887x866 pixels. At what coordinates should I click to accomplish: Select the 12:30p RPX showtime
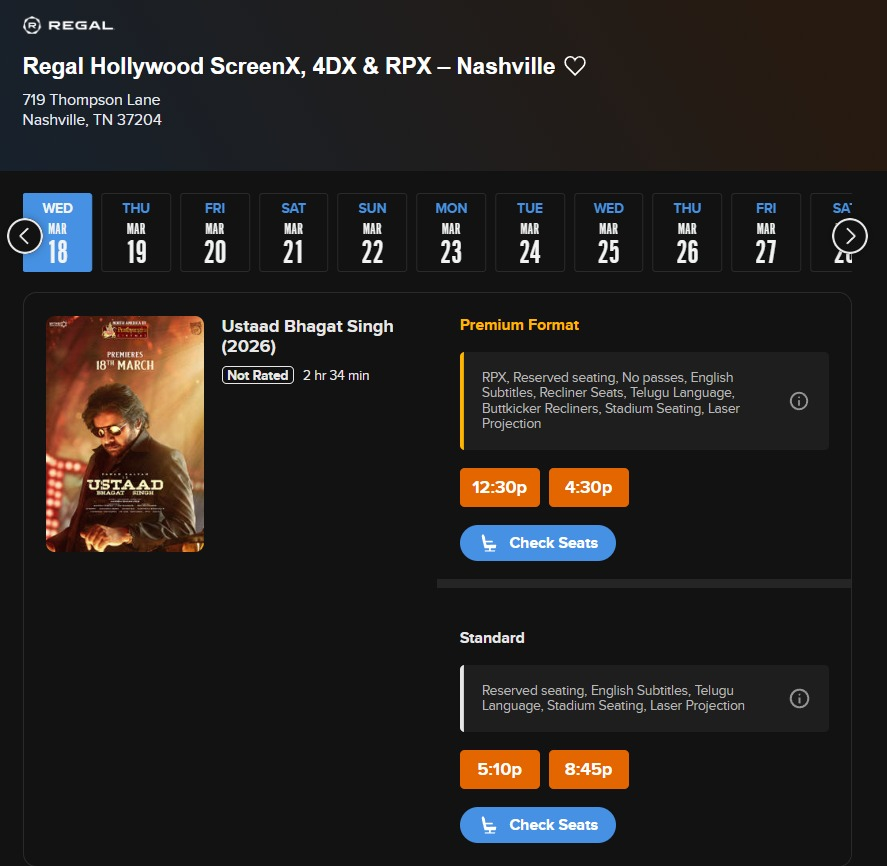(499, 487)
